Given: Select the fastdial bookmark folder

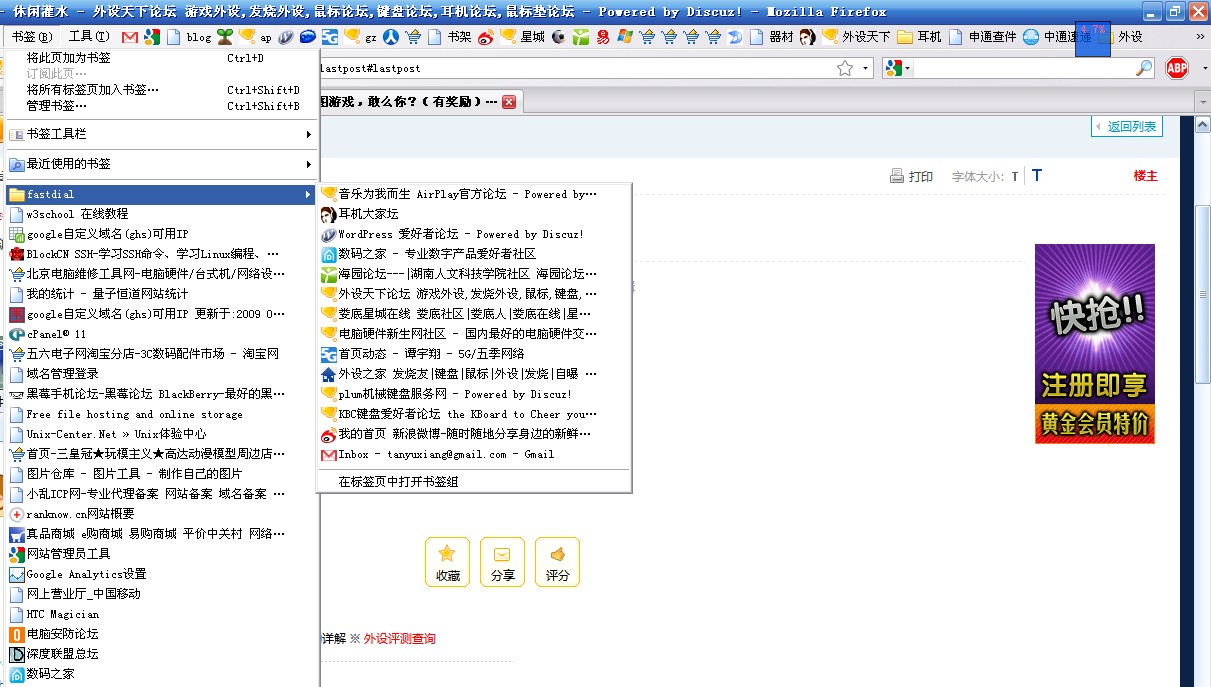Looking at the screenshot, I should (x=162, y=194).
